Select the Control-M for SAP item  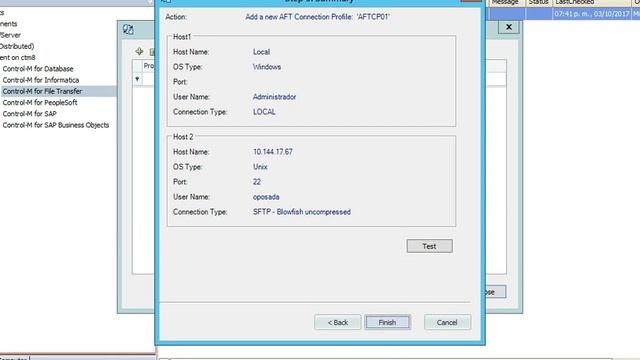click(x=29, y=114)
